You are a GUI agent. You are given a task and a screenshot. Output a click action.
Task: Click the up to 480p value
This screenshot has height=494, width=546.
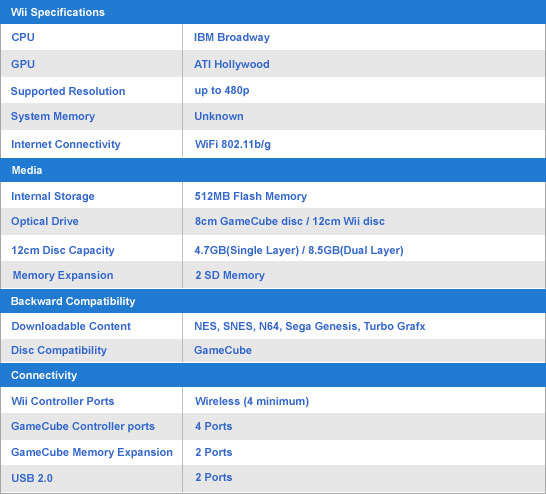(x=222, y=91)
